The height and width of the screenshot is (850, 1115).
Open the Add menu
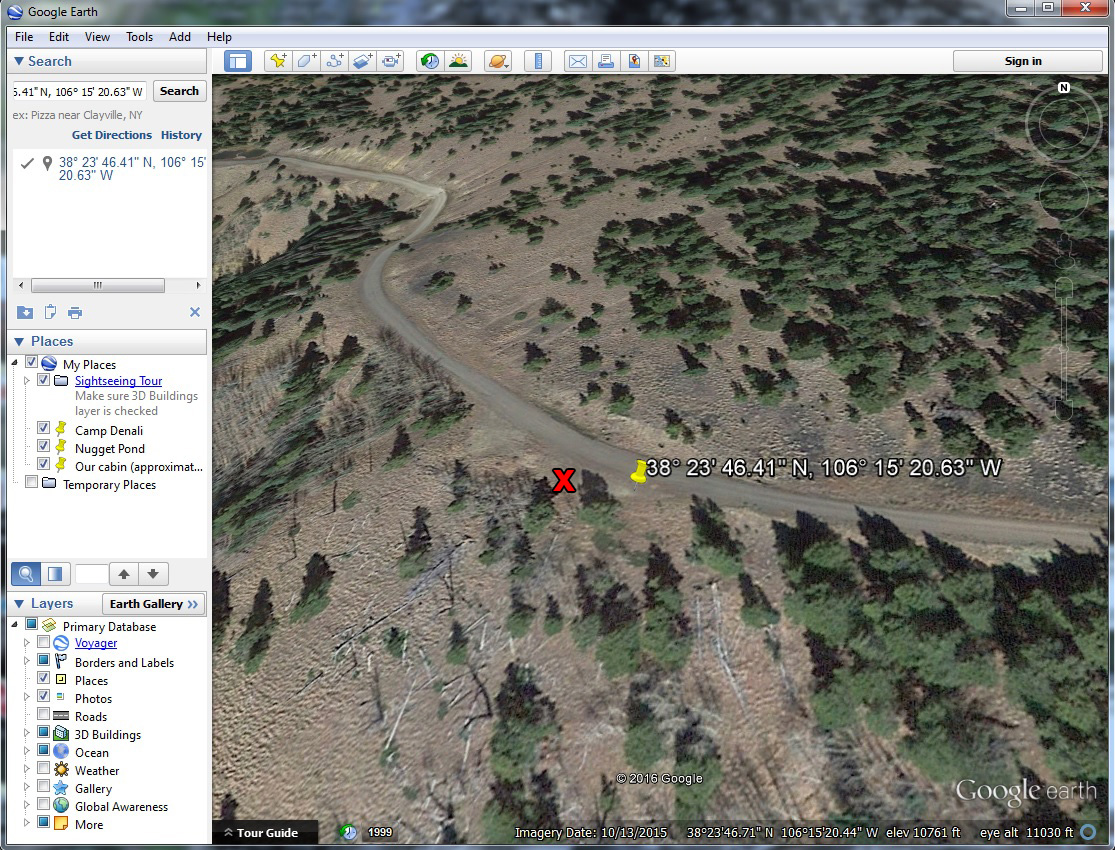coord(180,37)
